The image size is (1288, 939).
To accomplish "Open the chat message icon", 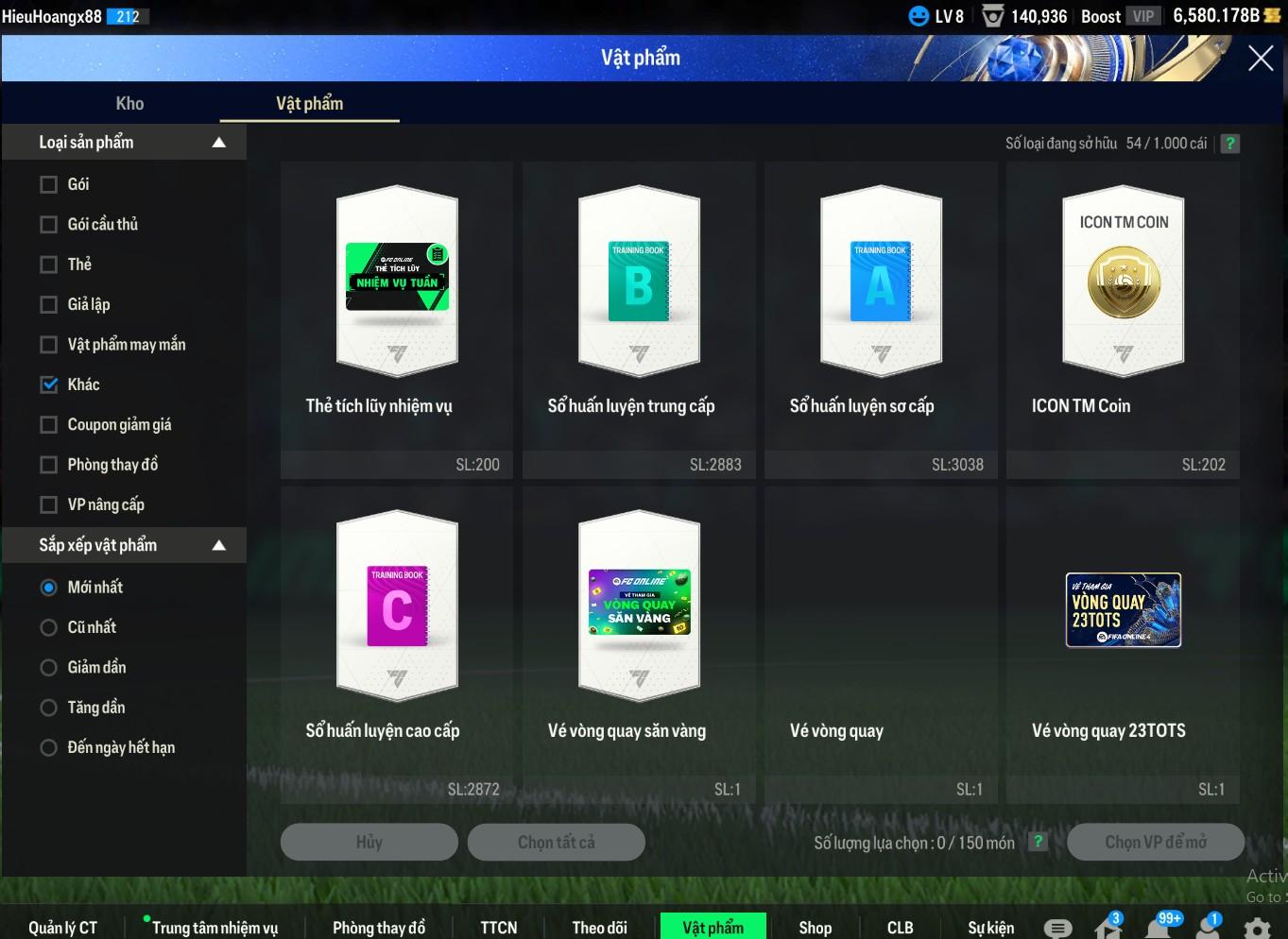I will (x=1057, y=928).
